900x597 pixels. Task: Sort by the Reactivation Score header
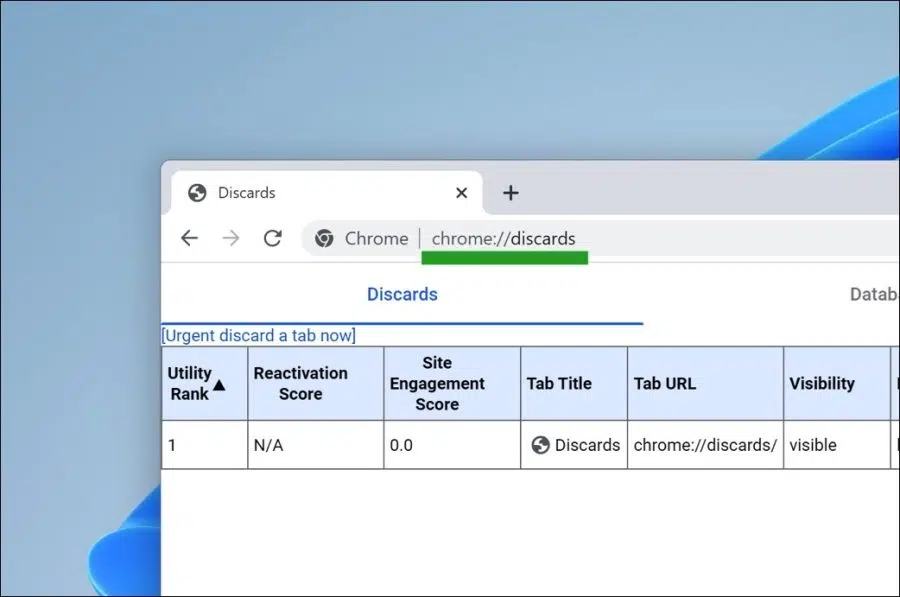tap(316, 383)
